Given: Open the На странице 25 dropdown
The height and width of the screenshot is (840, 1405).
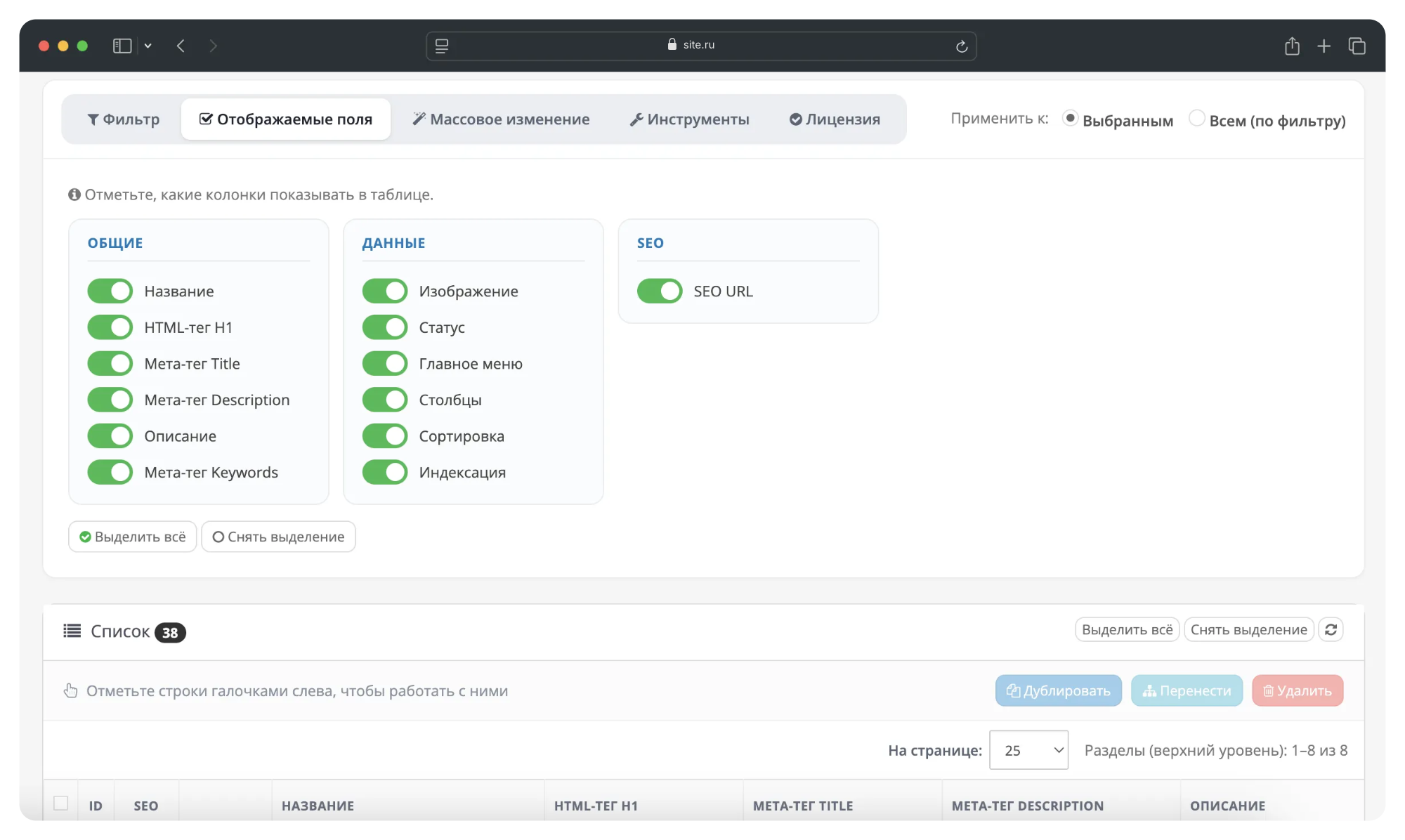Looking at the screenshot, I should [1028, 750].
